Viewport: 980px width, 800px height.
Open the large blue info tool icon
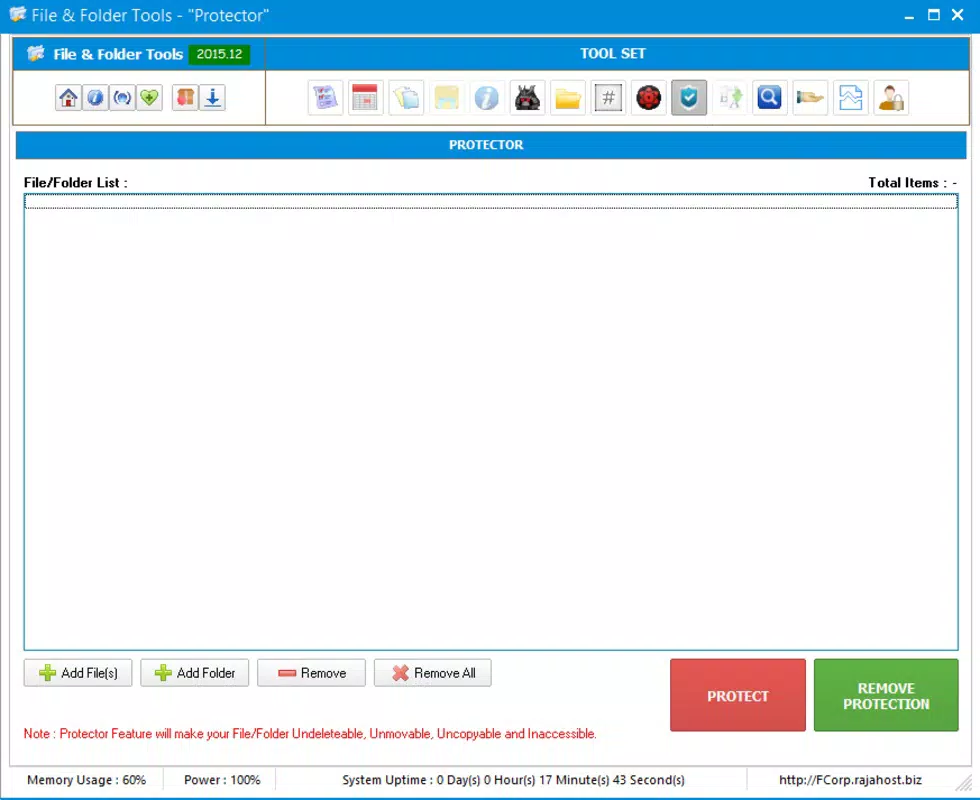[487, 98]
